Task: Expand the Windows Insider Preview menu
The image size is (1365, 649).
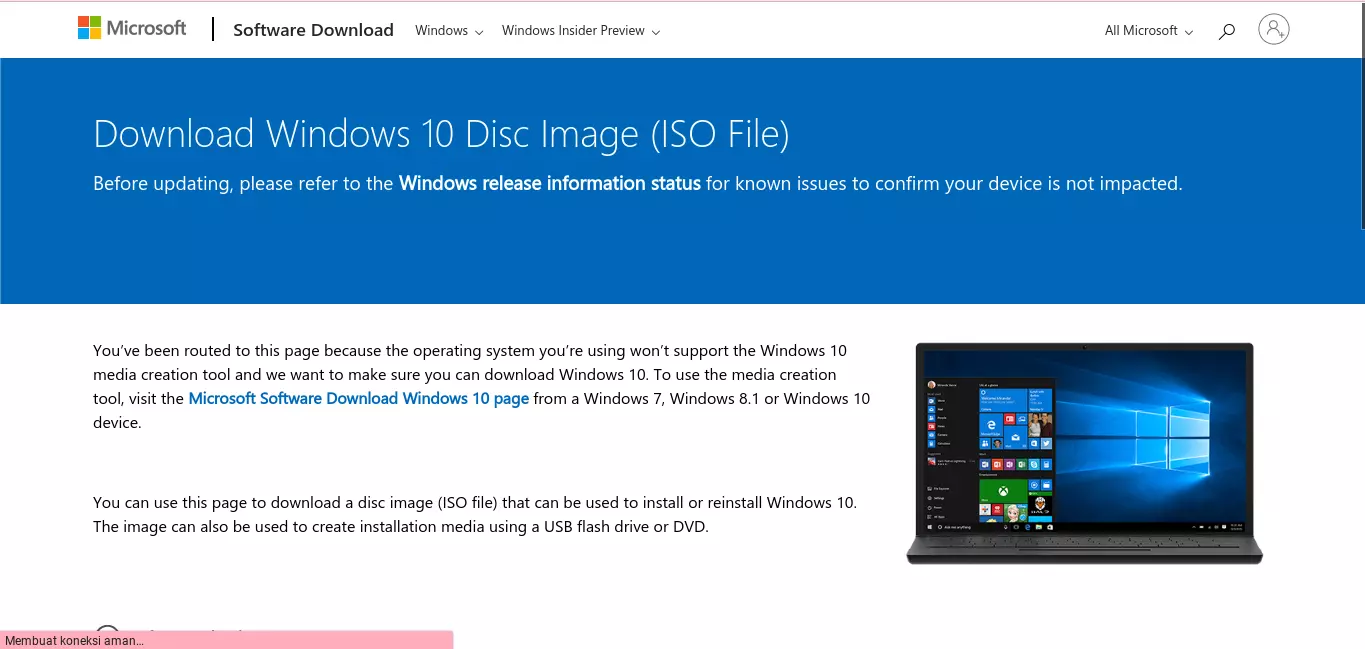Action: (x=581, y=31)
